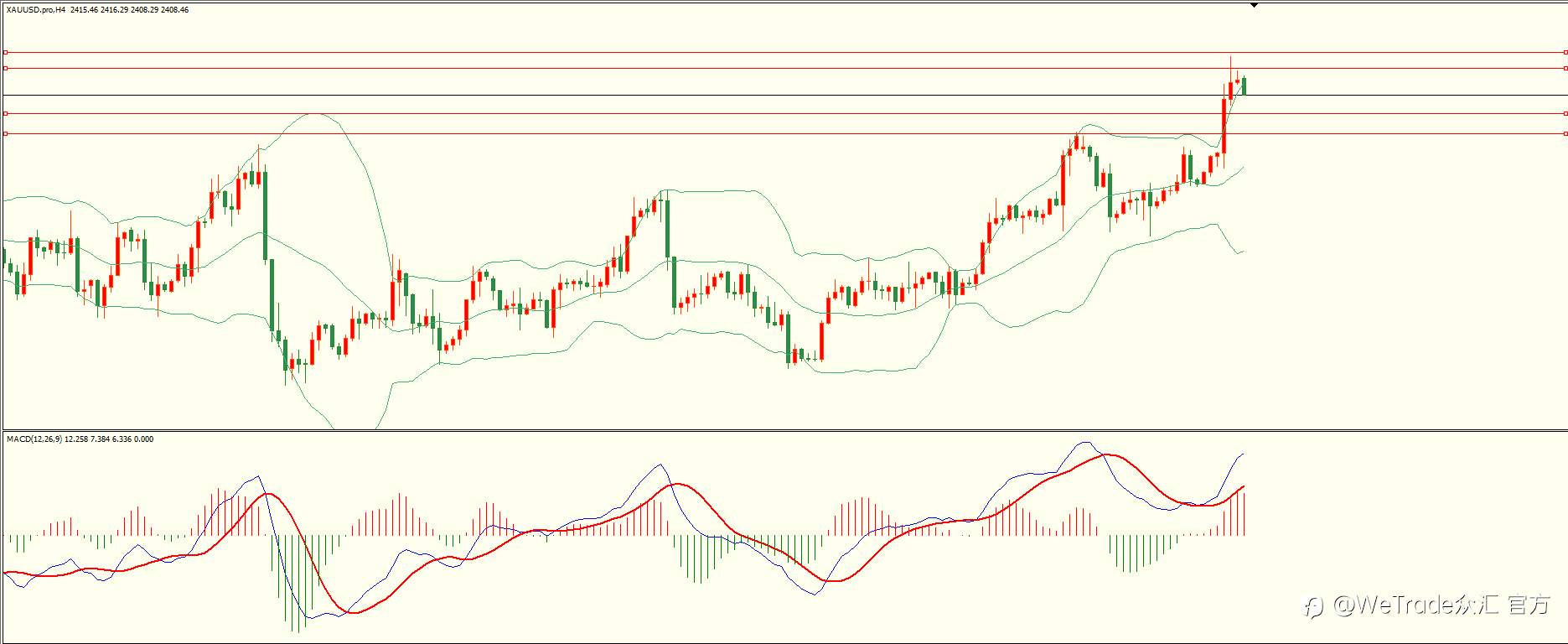The height and width of the screenshot is (644, 1568).
Task: Click the thin blue MACD line
Action: coord(660,465)
